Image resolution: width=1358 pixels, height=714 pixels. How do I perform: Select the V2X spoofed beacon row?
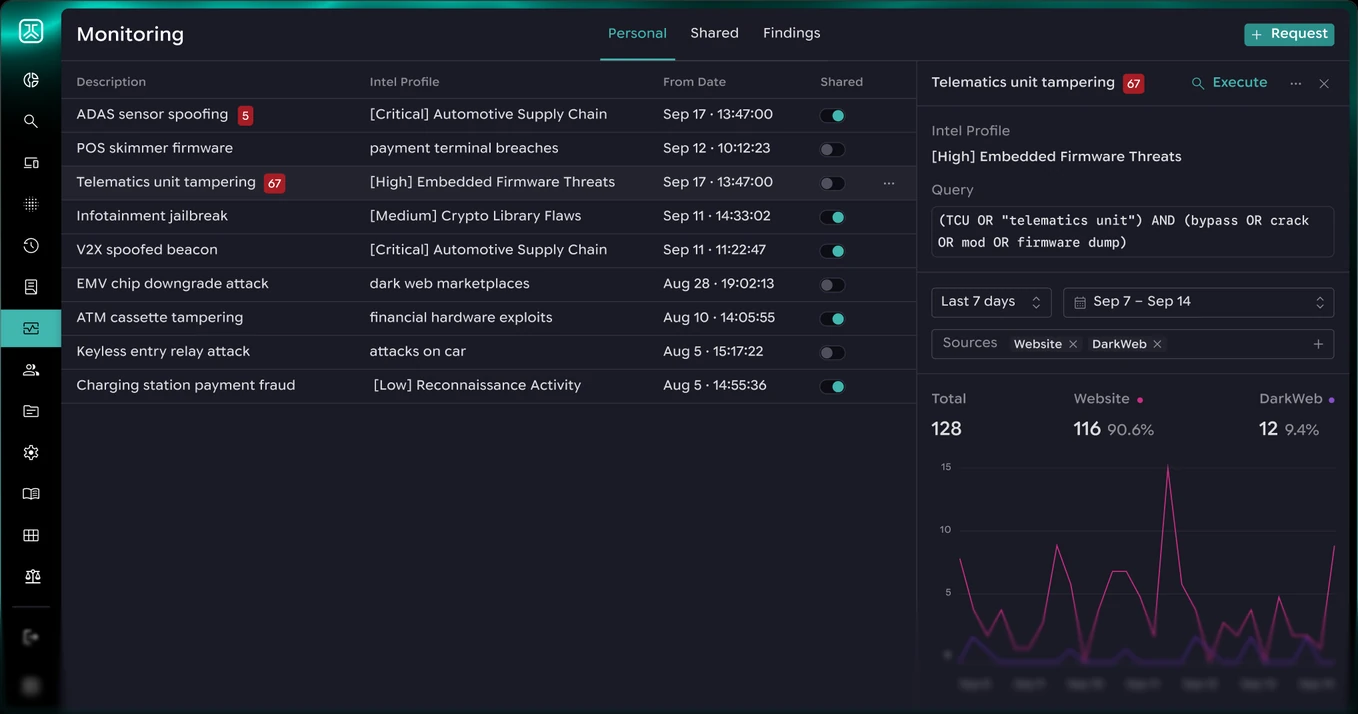click(x=489, y=251)
